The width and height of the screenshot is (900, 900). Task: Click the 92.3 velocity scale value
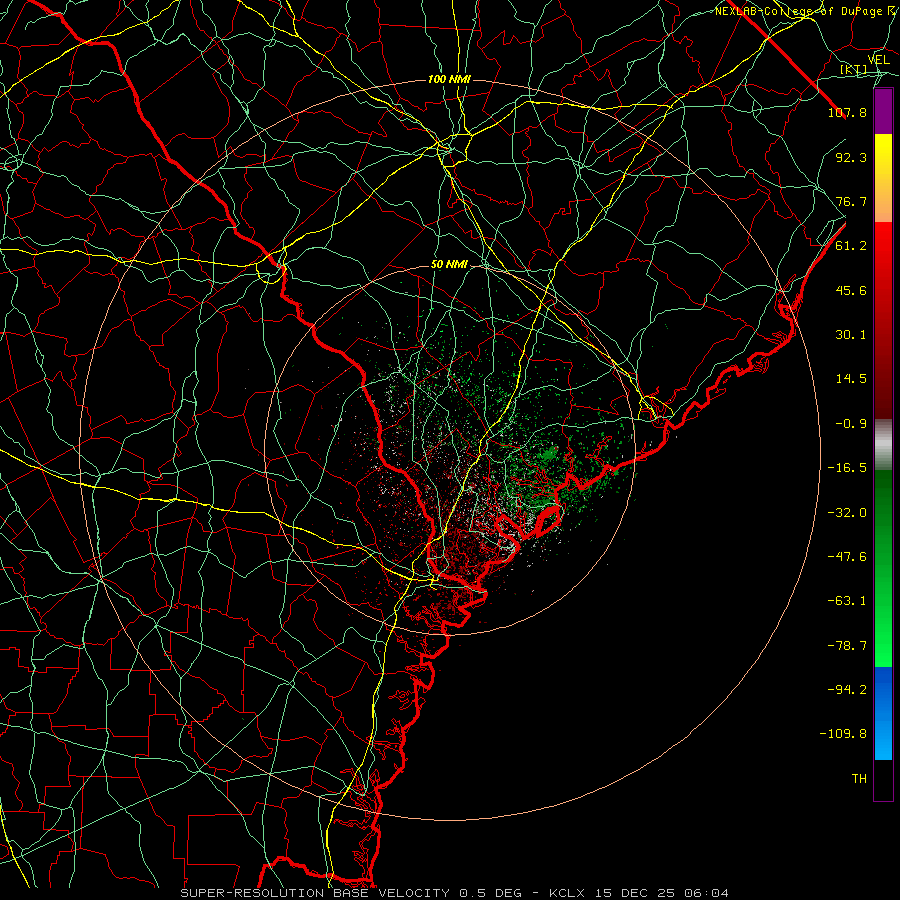click(x=851, y=157)
